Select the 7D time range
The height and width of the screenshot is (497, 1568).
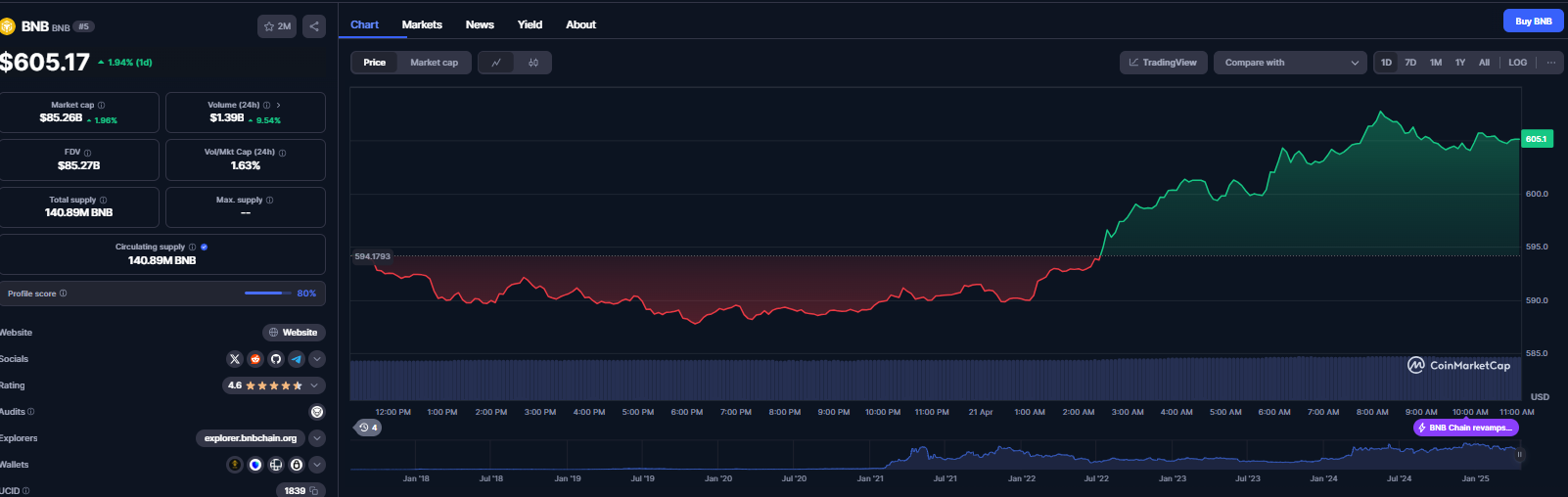[1410, 63]
